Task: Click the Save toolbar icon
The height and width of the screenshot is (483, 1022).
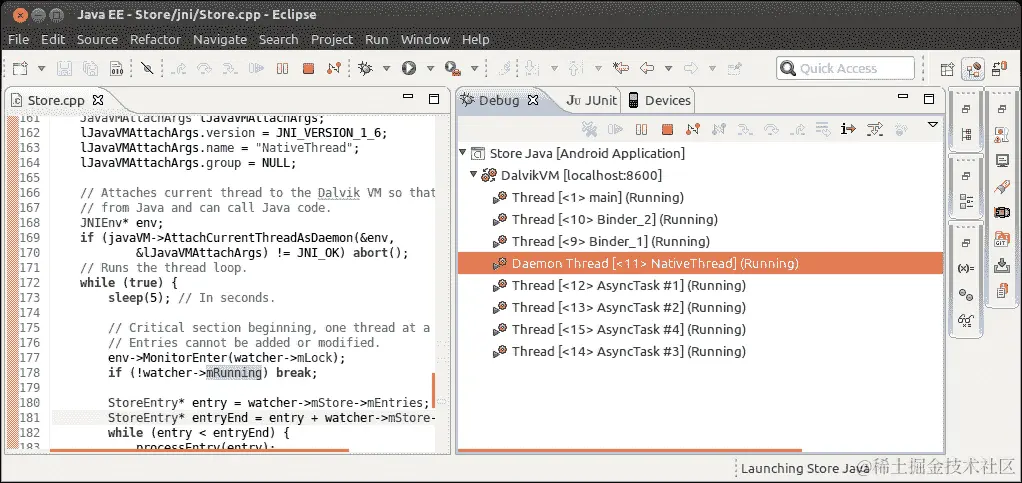Action: [65, 68]
